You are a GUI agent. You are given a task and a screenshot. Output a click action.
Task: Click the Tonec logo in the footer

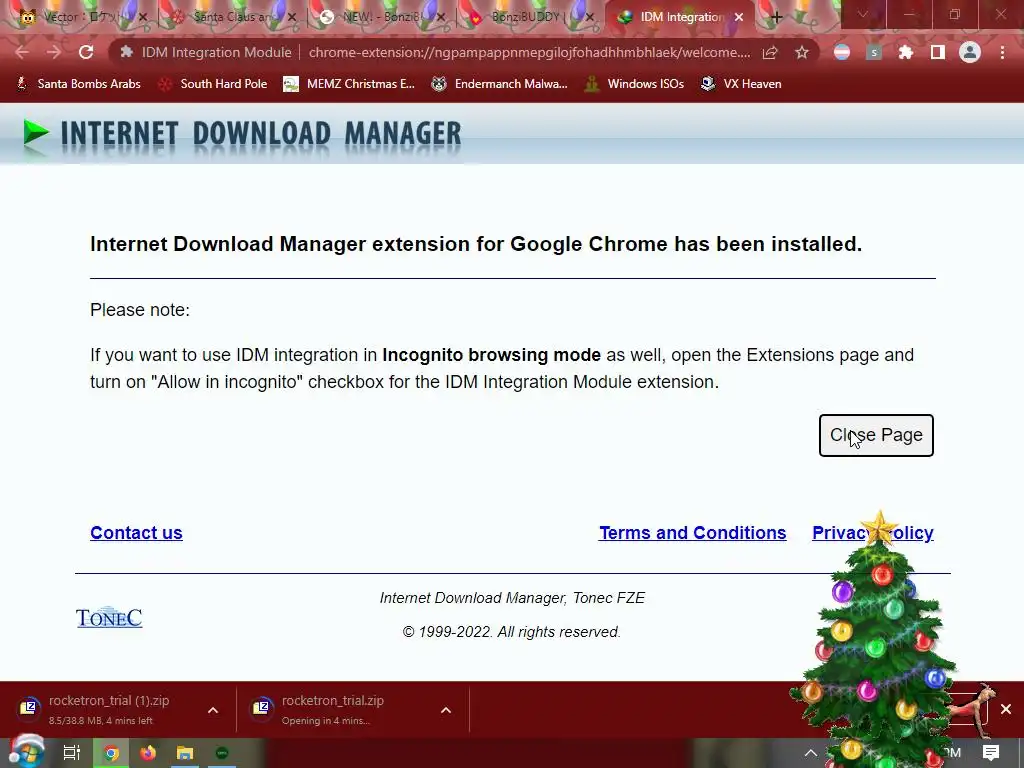[x=109, y=617]
